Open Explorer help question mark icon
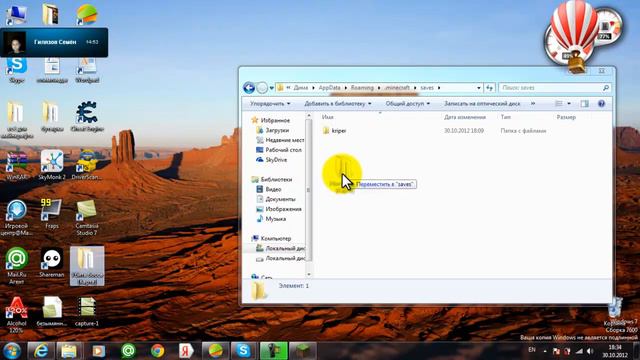Image resolution: width=640 pixels, height=360 pixels. pyautogui.click(x=601, y=104)
